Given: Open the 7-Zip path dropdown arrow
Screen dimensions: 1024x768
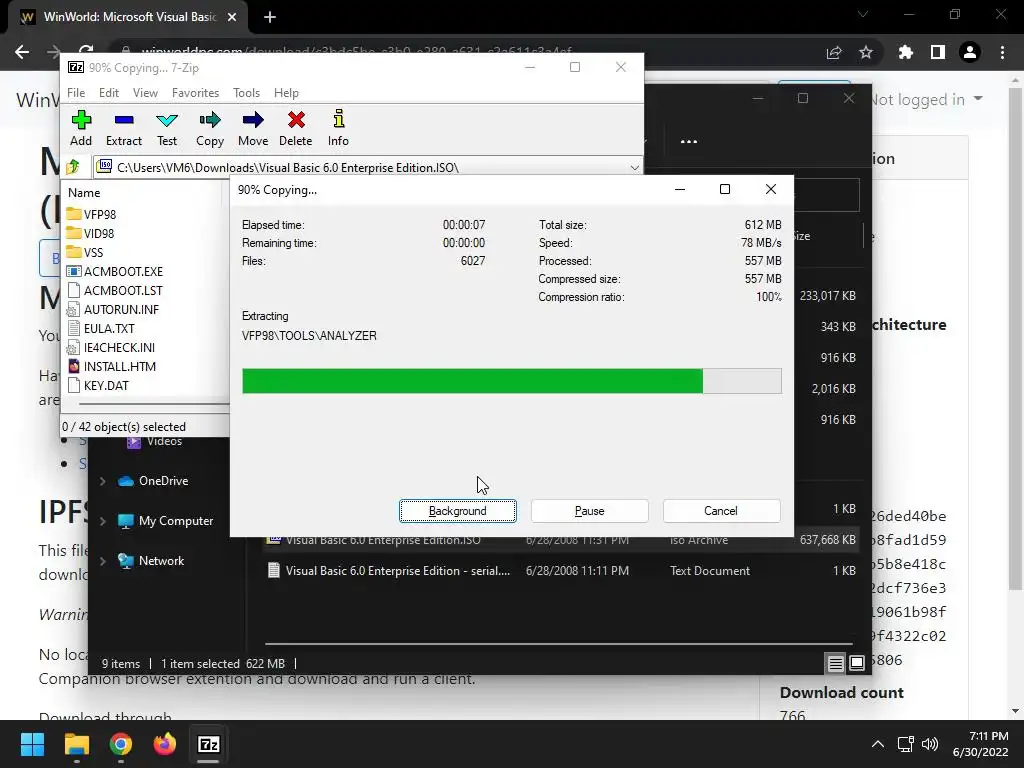Looking at the screenshot, I should point(634,168).
